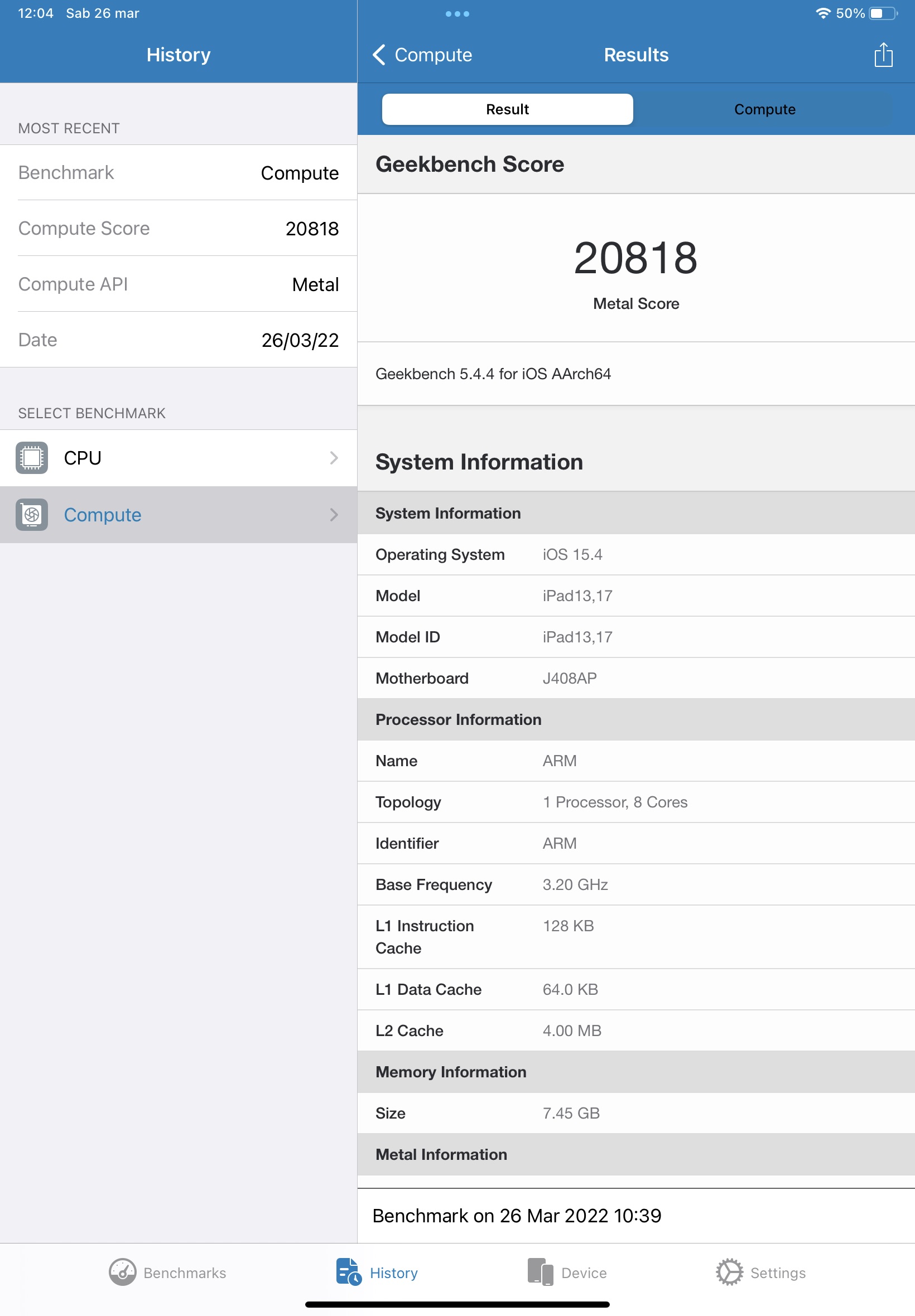915x1316 pixels.
Task: Go back to Compute
Action: pyautogui.click(x=433, y=55)
